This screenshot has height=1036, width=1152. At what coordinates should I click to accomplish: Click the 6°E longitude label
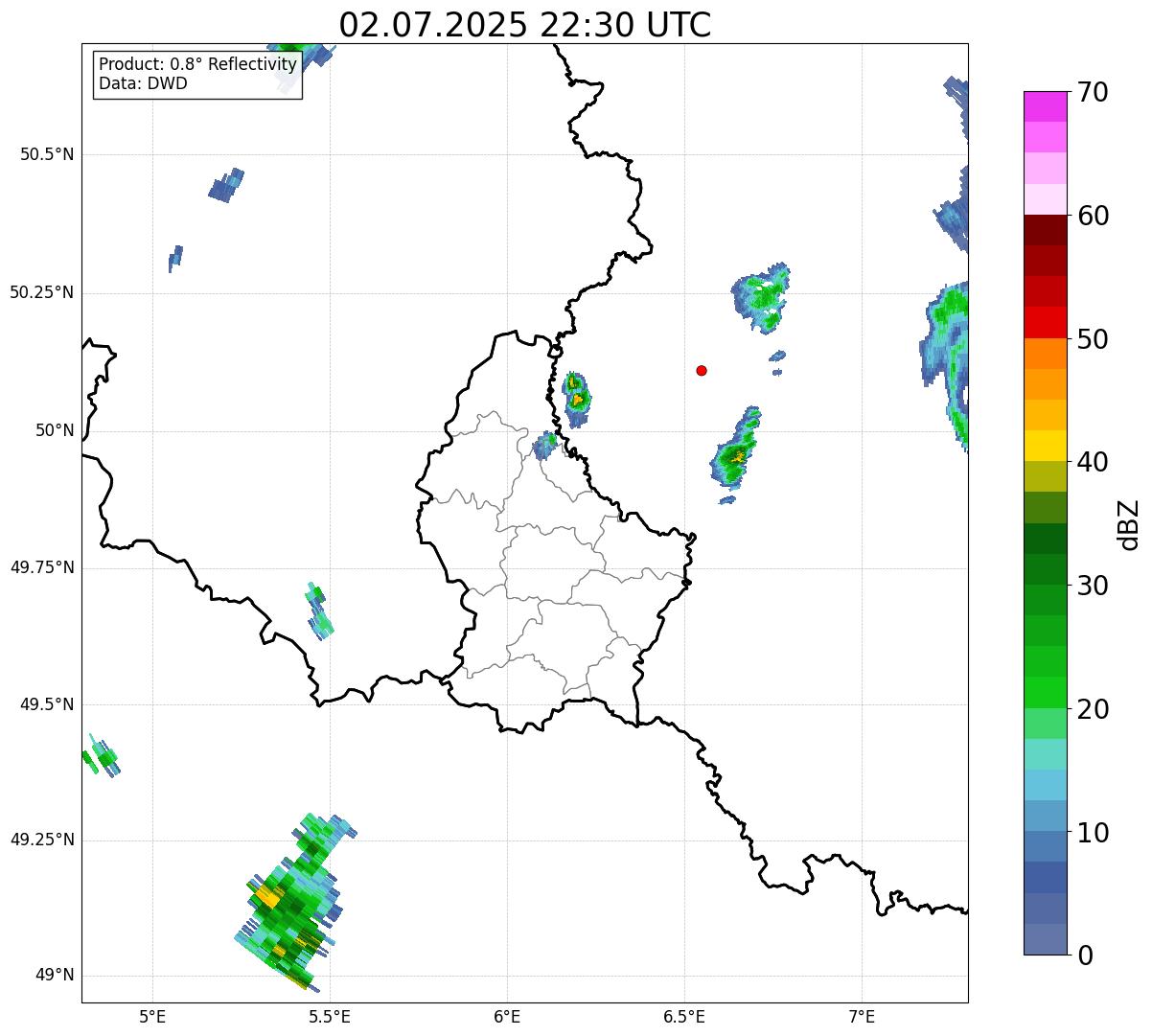507,1016
